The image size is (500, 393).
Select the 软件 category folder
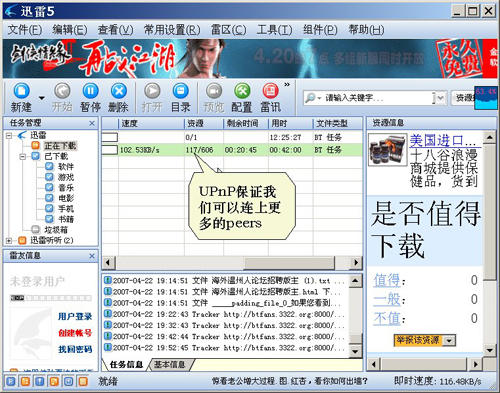tap(66, 166)
